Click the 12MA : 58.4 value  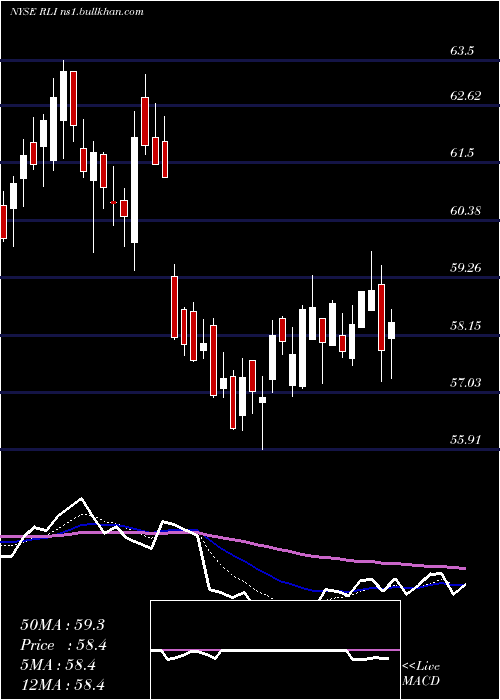coord(62,685)
